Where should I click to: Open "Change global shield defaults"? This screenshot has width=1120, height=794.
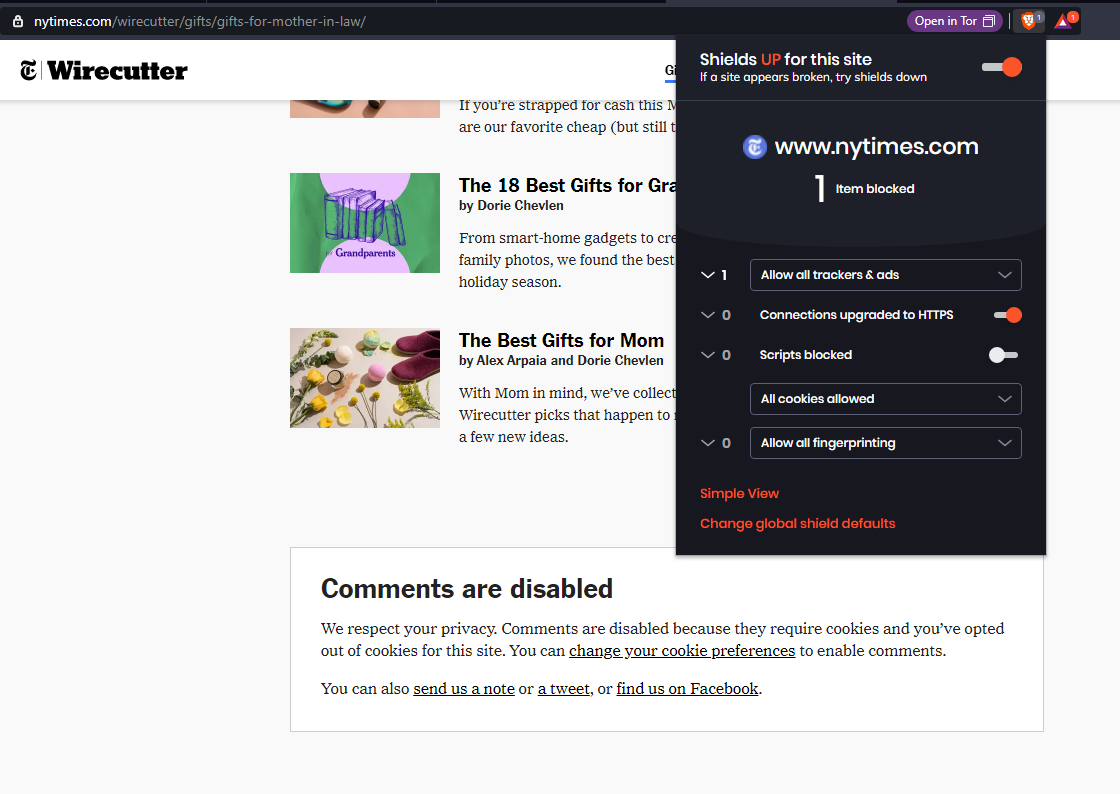click(x=797, y=523)
